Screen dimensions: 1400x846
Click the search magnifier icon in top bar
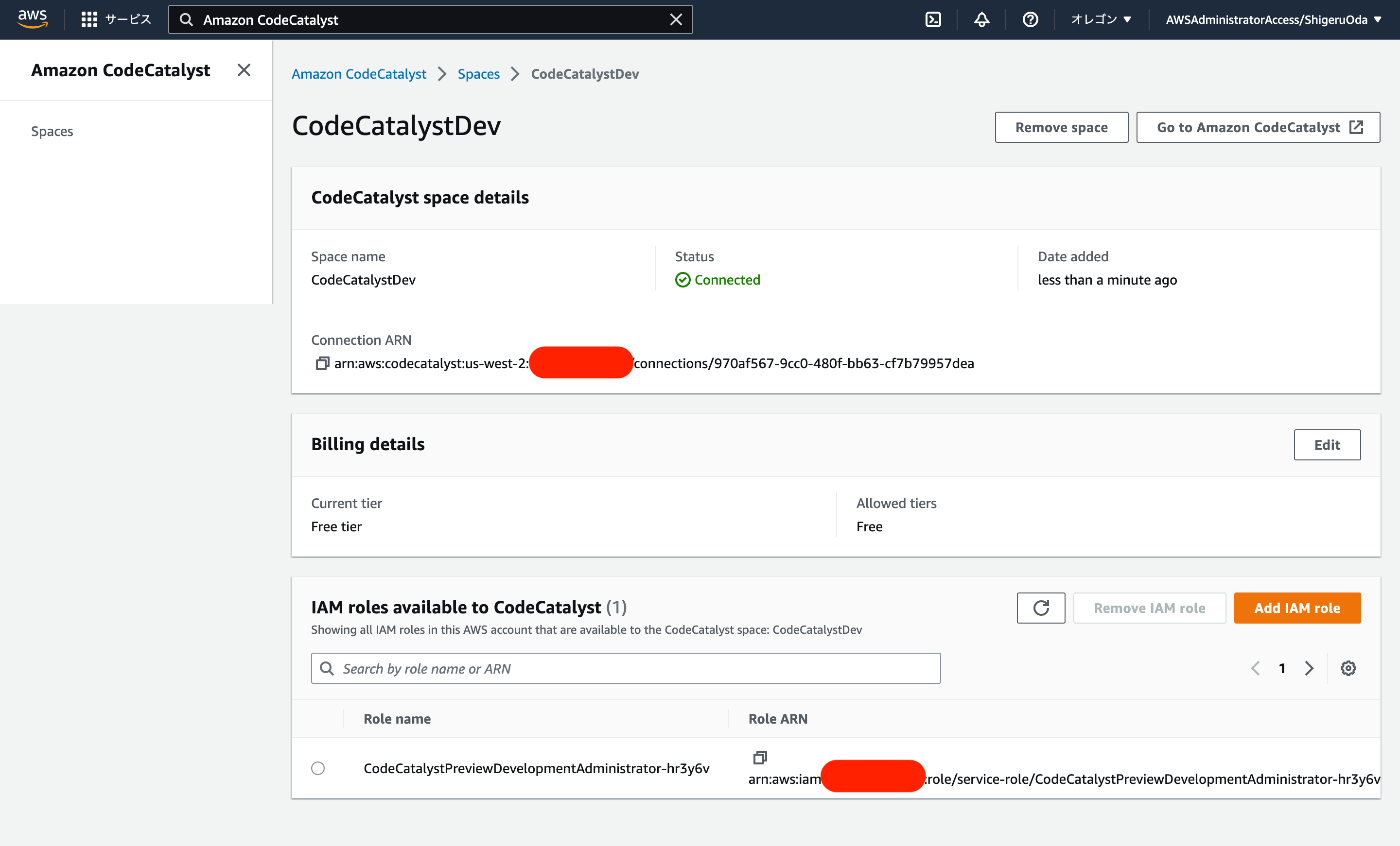coord(186,19)
